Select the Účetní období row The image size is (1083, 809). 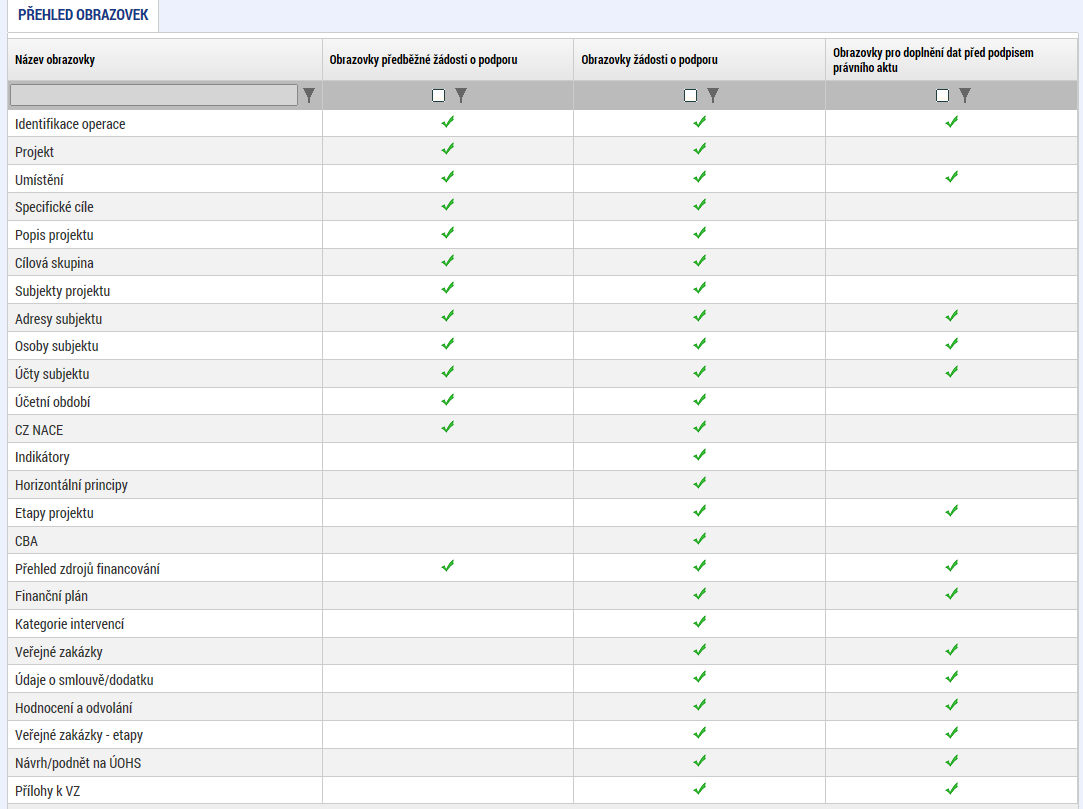[x=543, y=401]
